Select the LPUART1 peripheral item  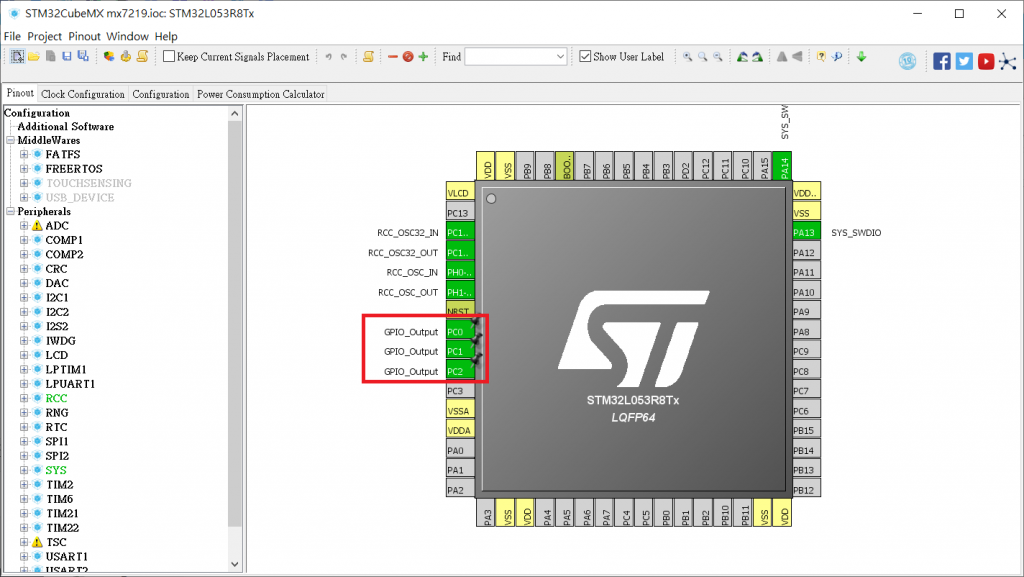tap(70, 384)
